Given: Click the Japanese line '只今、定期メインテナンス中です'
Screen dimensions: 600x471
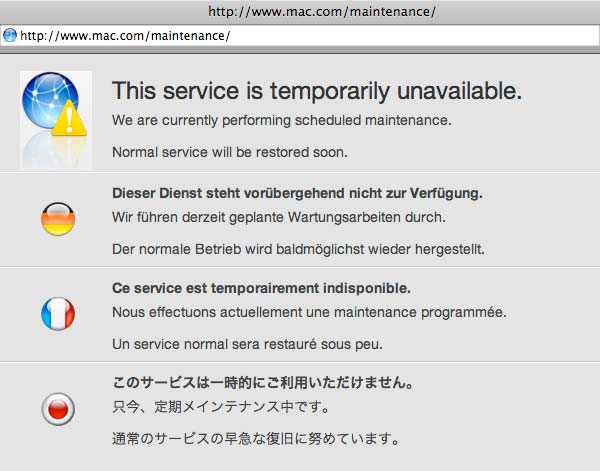Looking at the screenshot, I should point(218,407).
